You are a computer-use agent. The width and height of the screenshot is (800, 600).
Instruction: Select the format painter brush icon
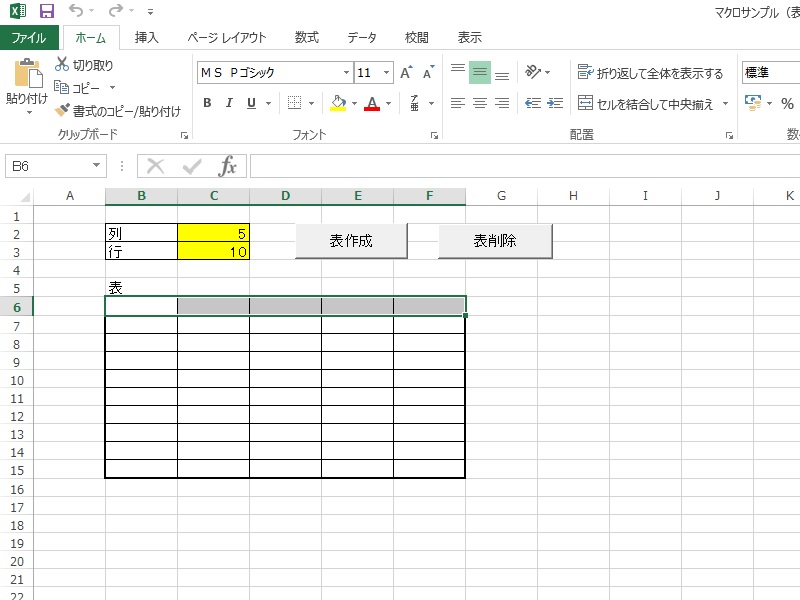[63, 111]
